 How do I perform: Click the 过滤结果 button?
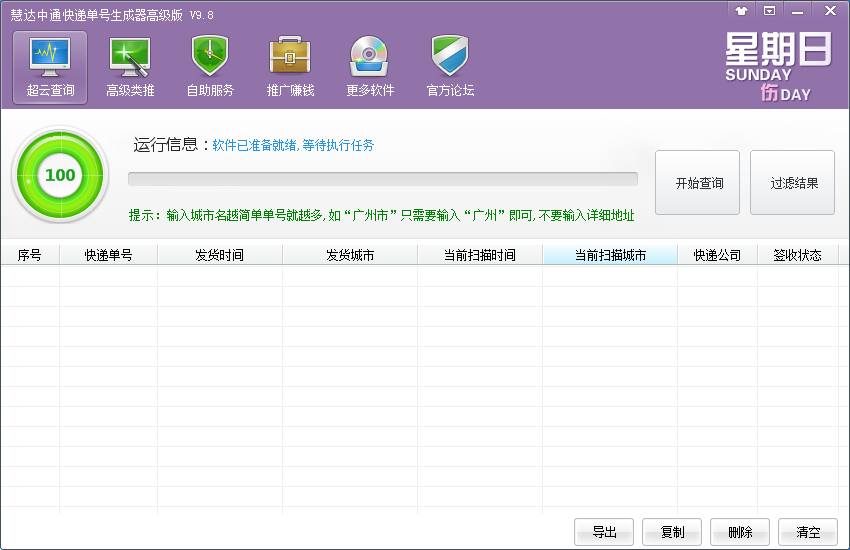(x=793, y=183)
